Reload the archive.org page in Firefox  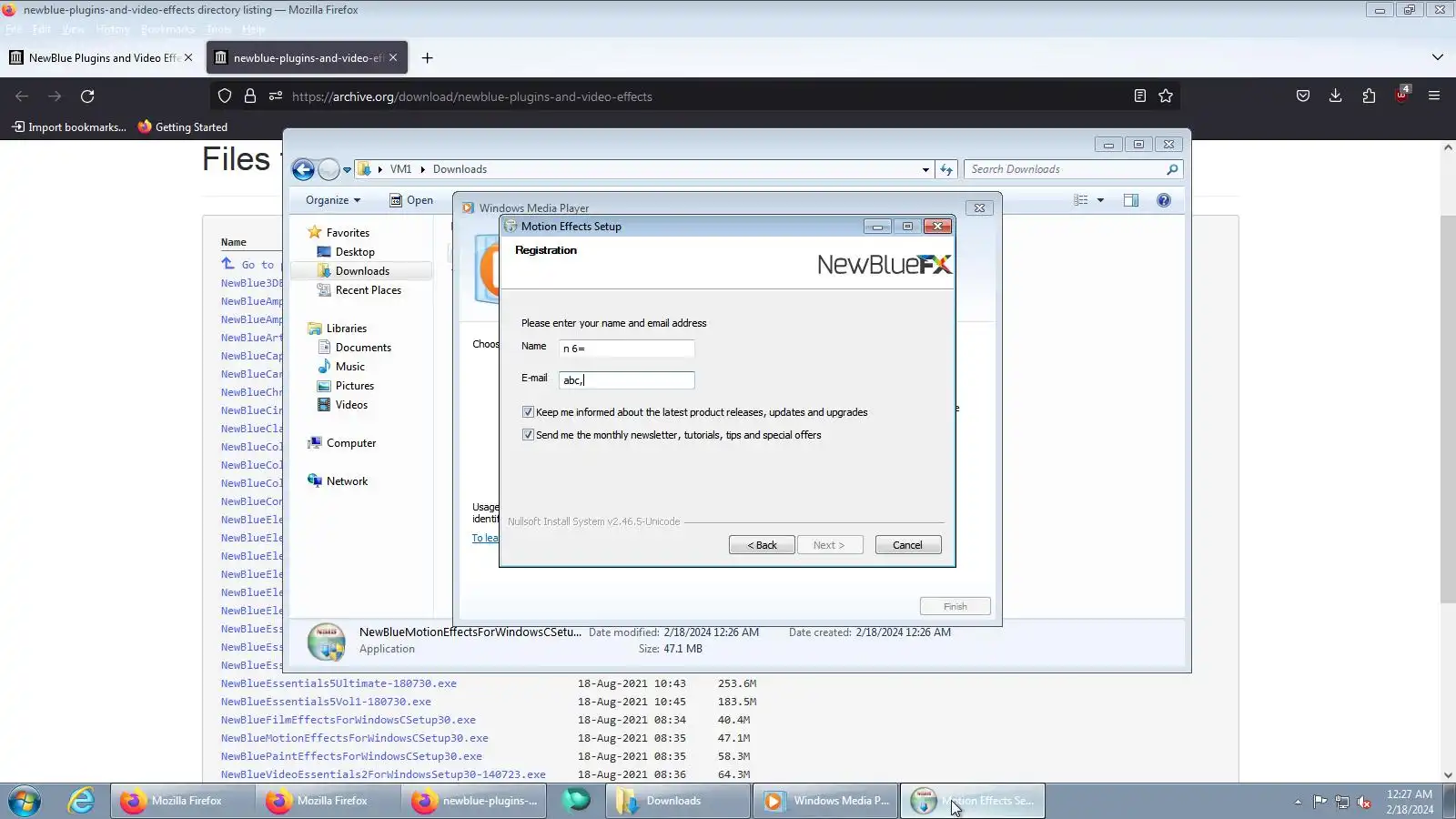pos(87,96)
